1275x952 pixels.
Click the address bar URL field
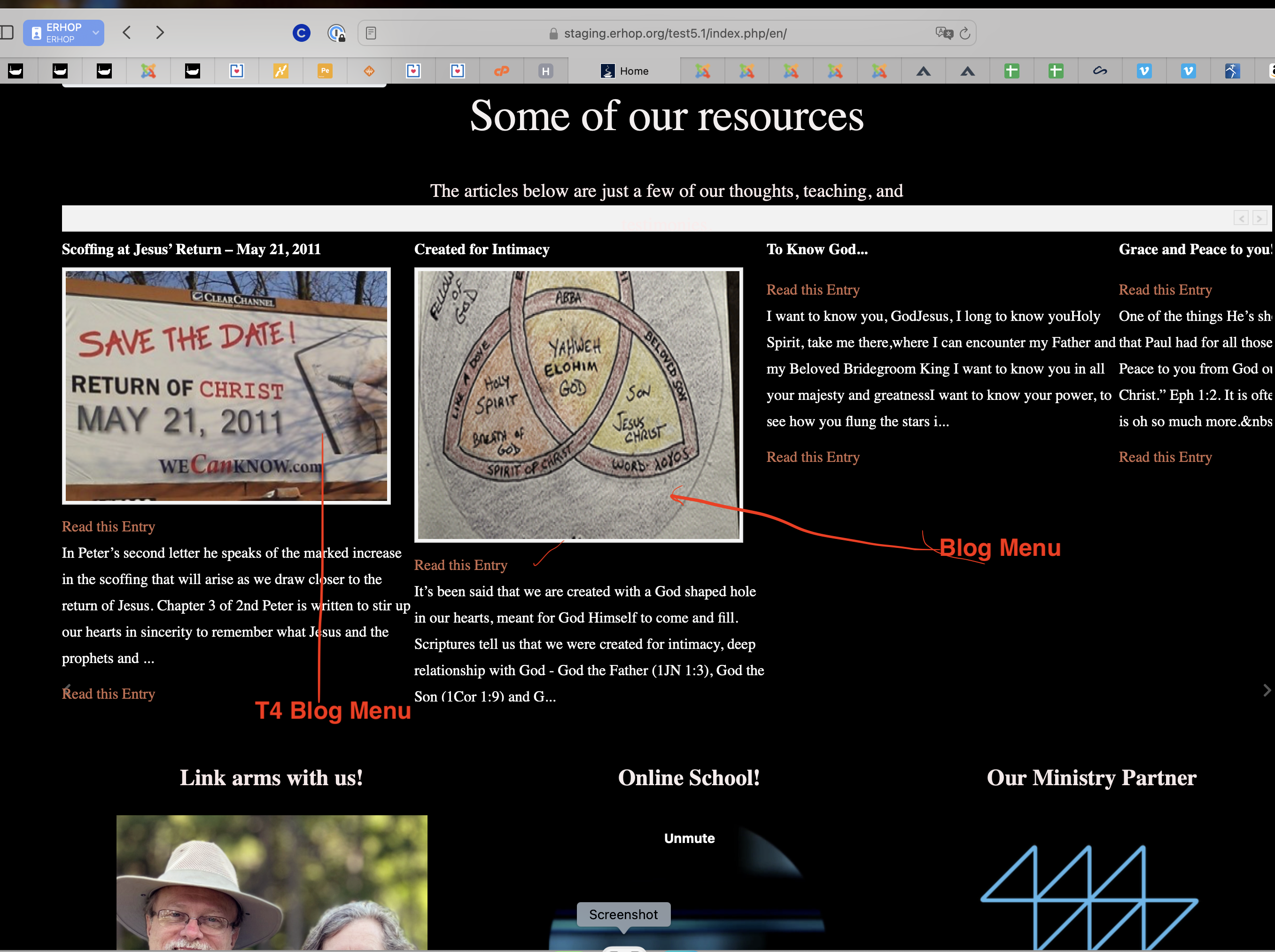point(674,33)
